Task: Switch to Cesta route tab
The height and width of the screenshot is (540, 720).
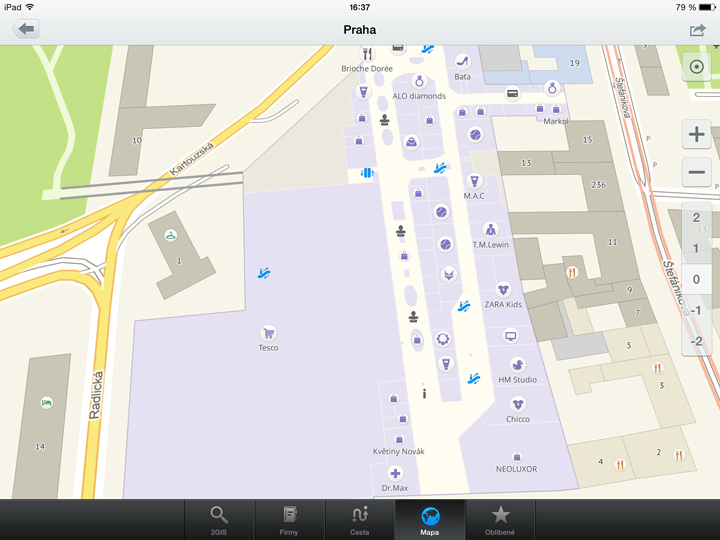Action: pos(359,520)
